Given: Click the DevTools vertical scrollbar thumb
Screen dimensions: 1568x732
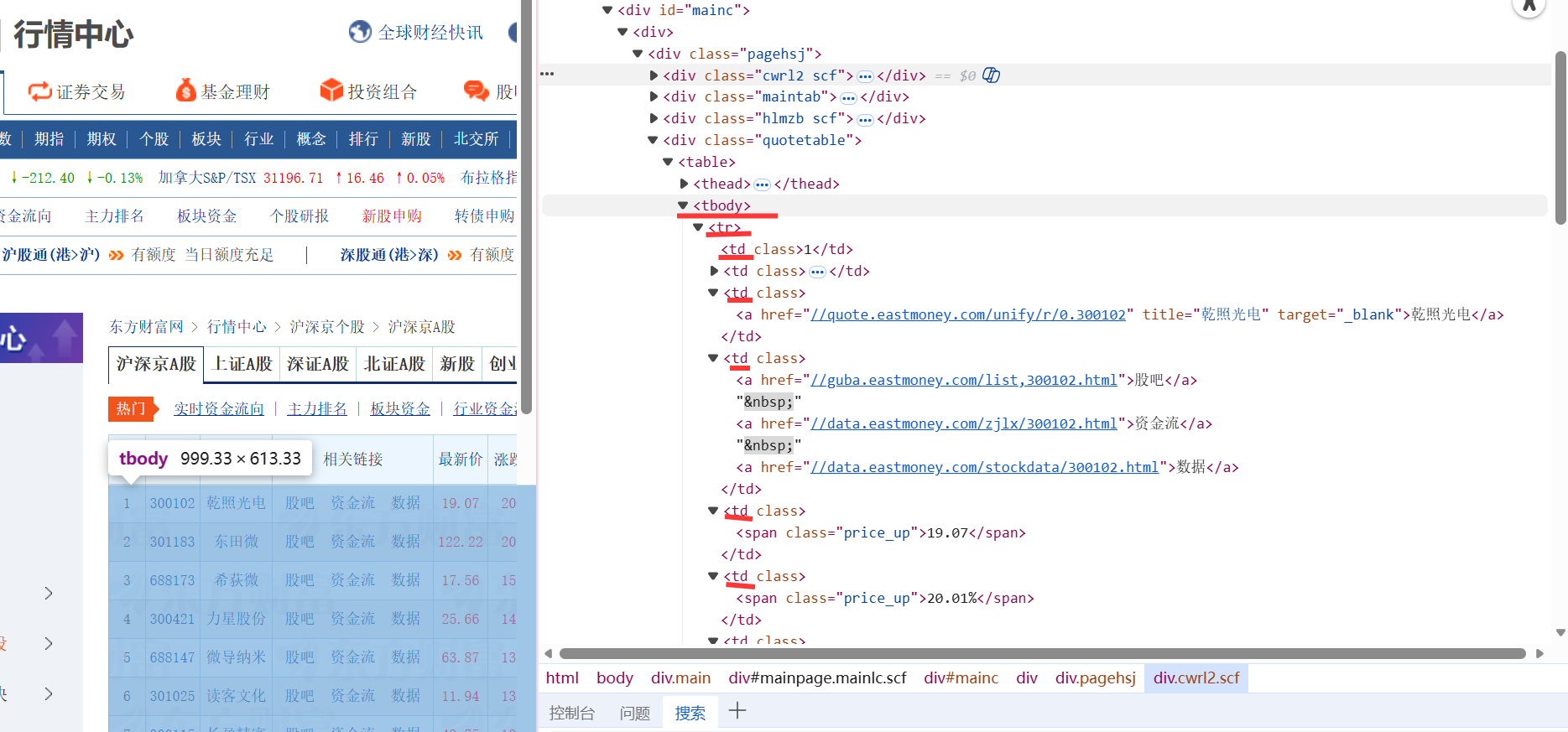Looking at the screenshot, I should coord(1560,138).
